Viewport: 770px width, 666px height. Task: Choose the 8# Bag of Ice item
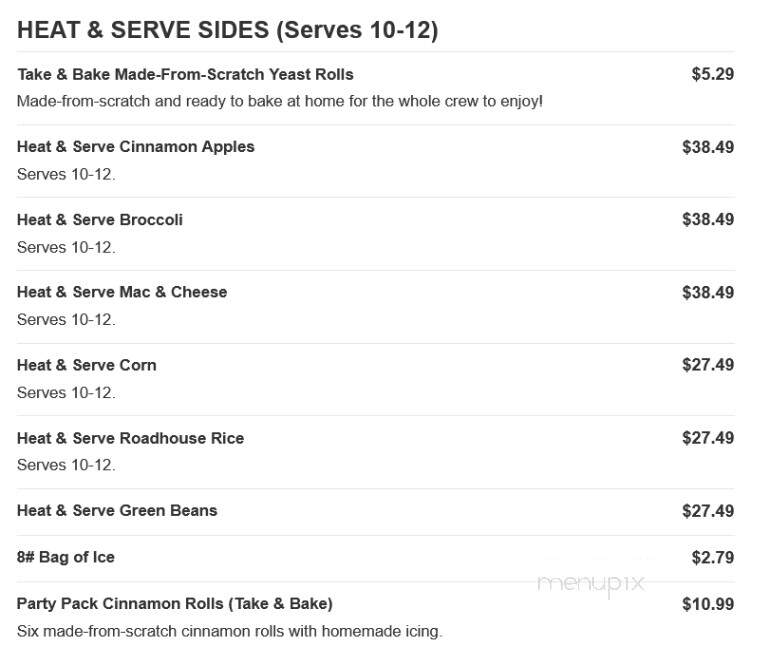pyautogui.click(x=66, y=557)
